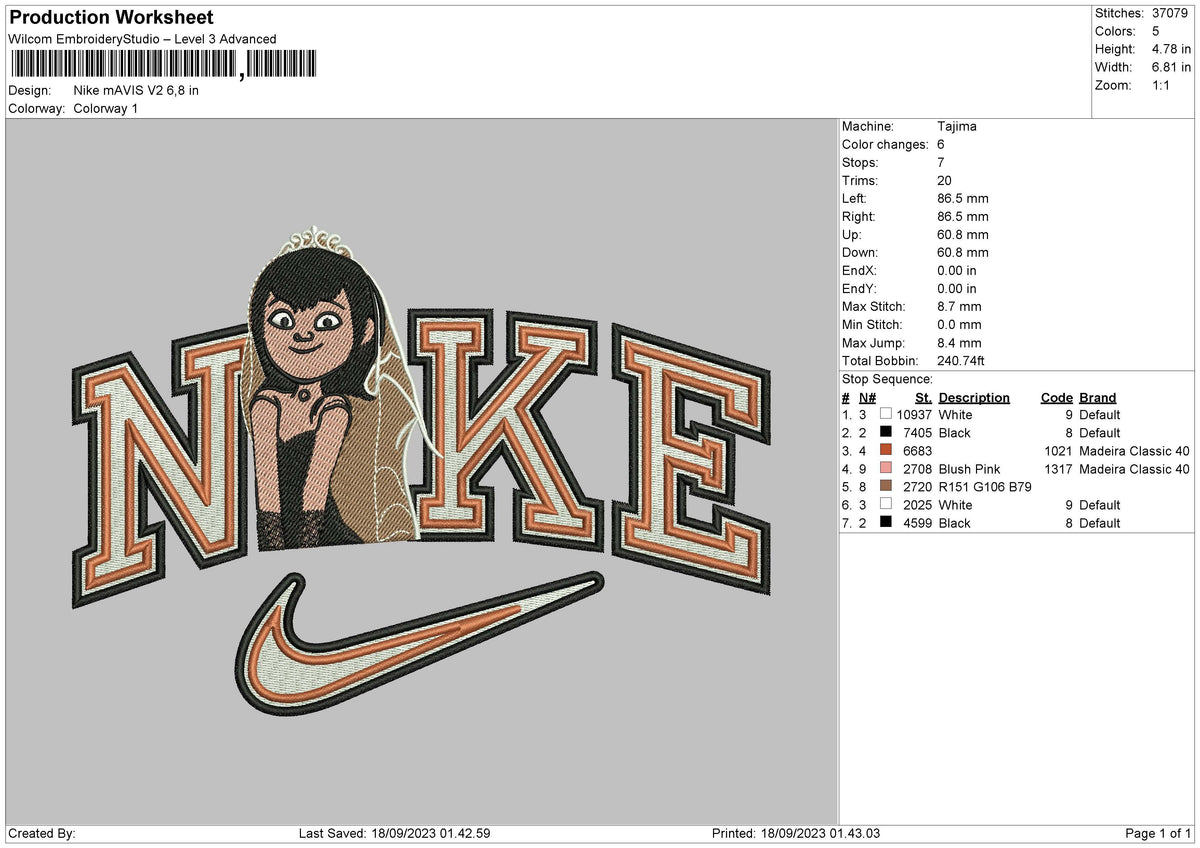Click the Trims value 20
Image resolution: width=1200 pixels, height=848 pixels.
coord(945,180)
